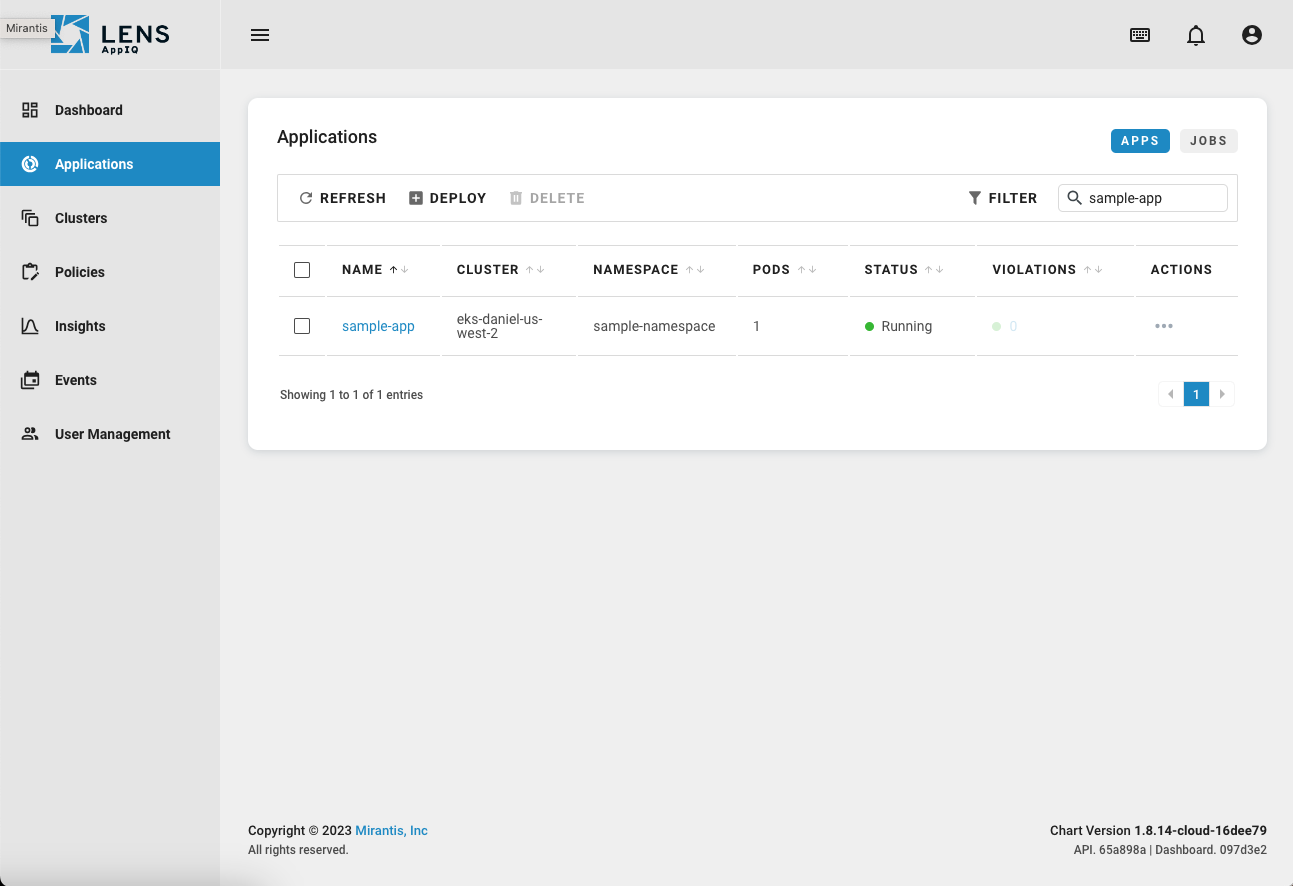
Task: Open the notifications bell
Action: click(1196, 35)
